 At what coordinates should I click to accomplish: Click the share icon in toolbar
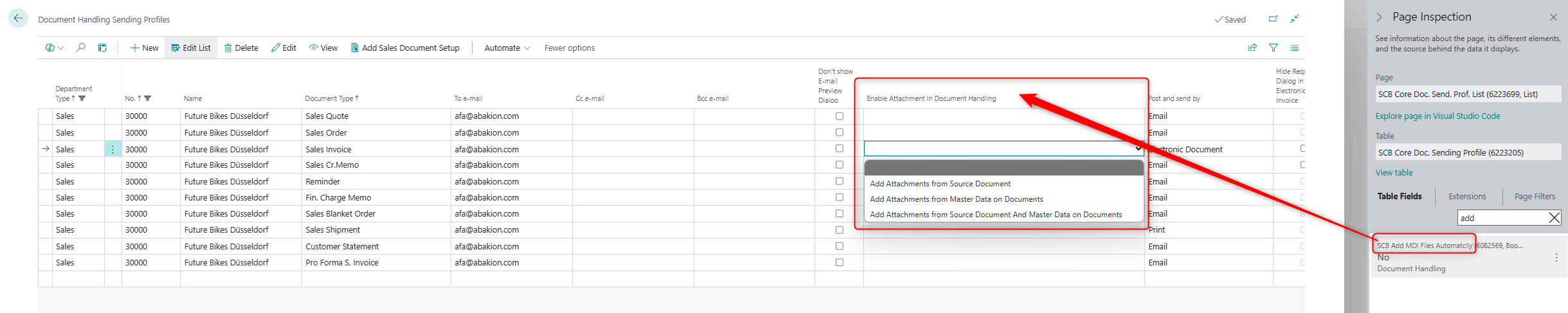1252,48
